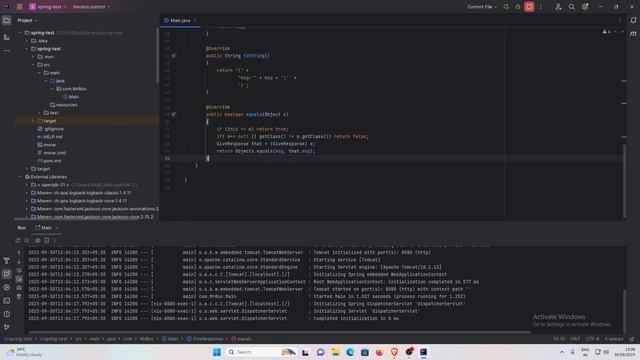
Task: Click the print icon in console sidebar
Action: (x=19, y=288)
